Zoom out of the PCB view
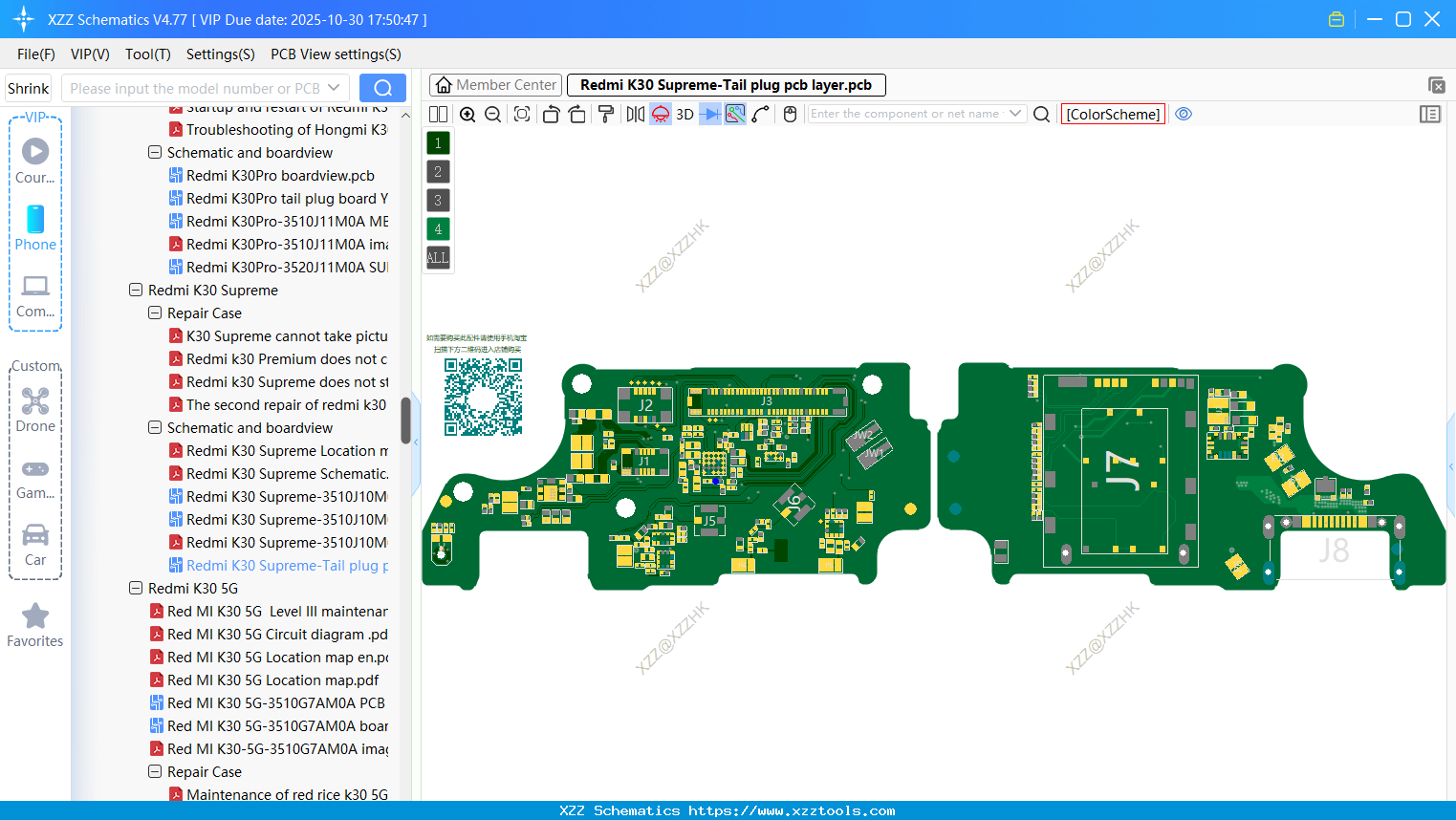This screenshot has width=1456, height=820. point(493,115)
